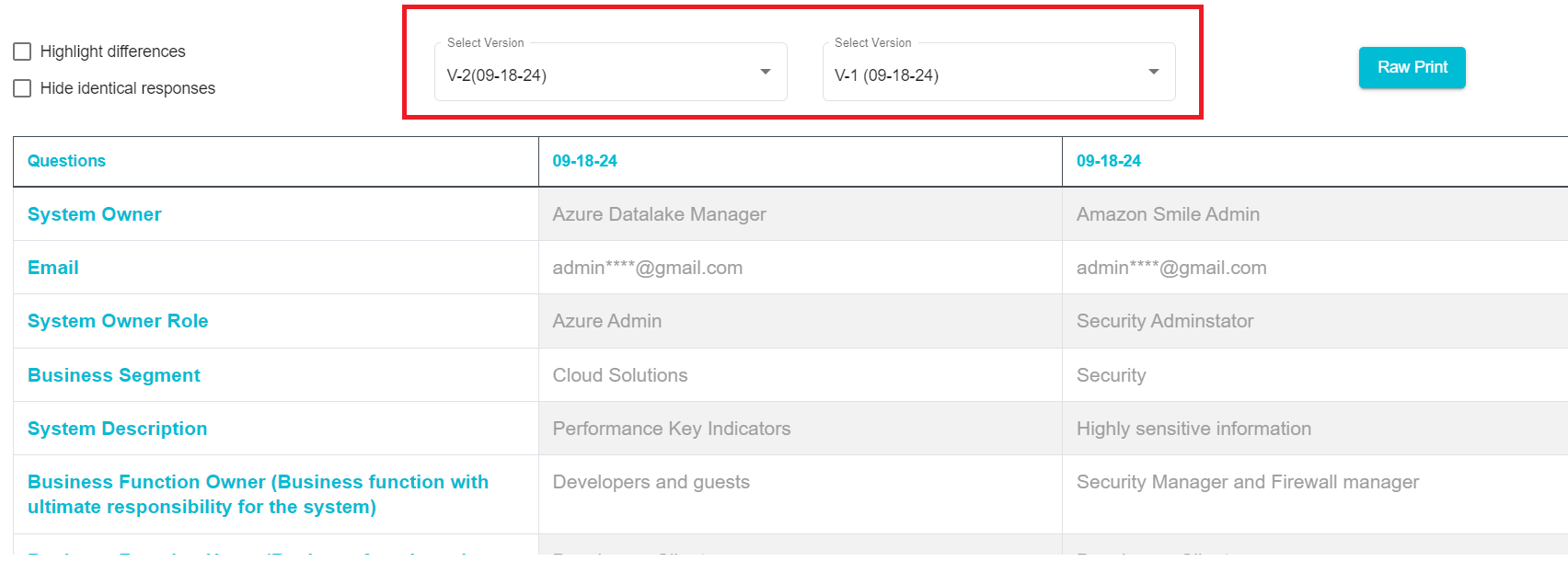Open the V-1 (09-18-24) version dropdown
Screen dimensions: 1568x573
click(998, 73)
